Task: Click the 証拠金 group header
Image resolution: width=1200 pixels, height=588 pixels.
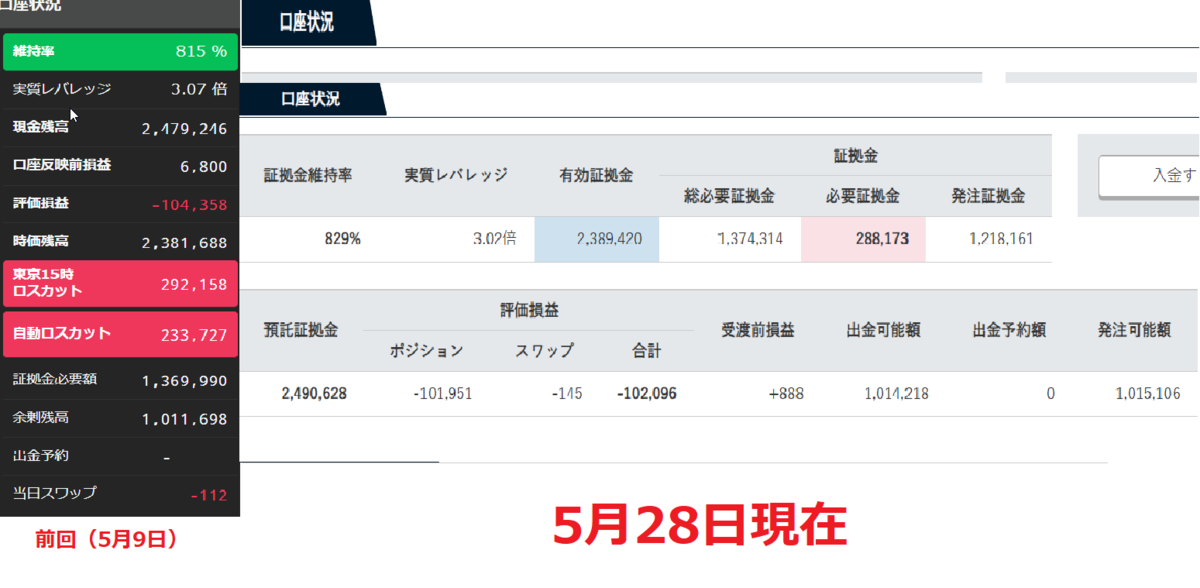Action: pos(855,155)
